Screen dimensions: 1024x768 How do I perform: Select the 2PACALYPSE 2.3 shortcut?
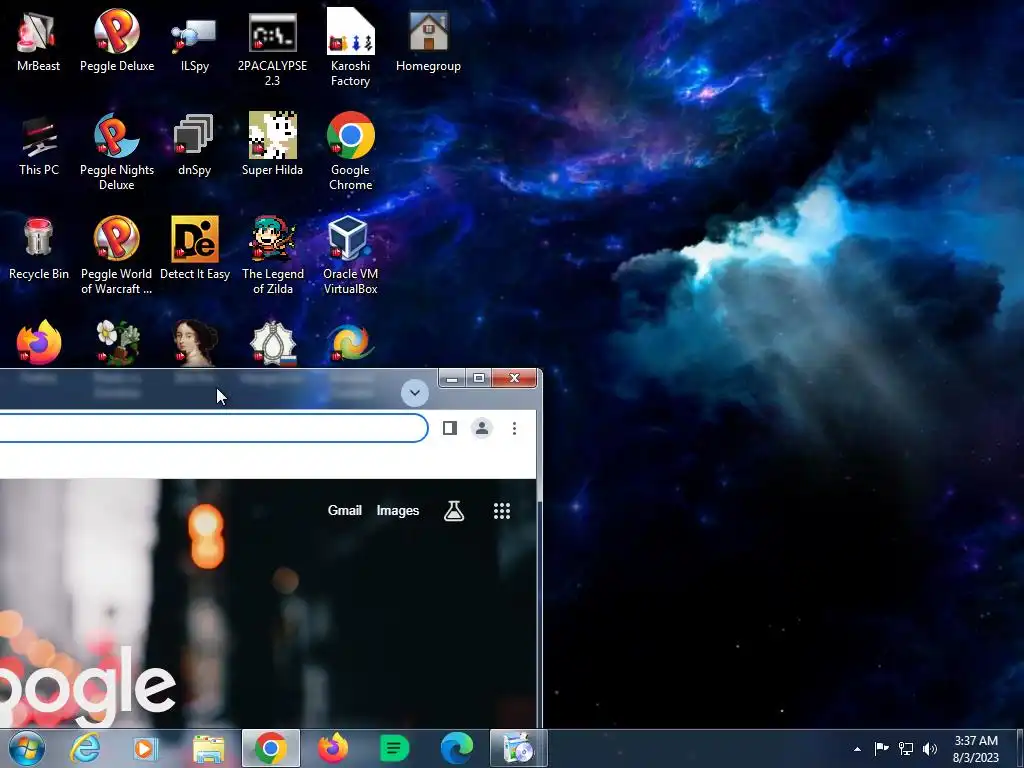click(272, 47)
